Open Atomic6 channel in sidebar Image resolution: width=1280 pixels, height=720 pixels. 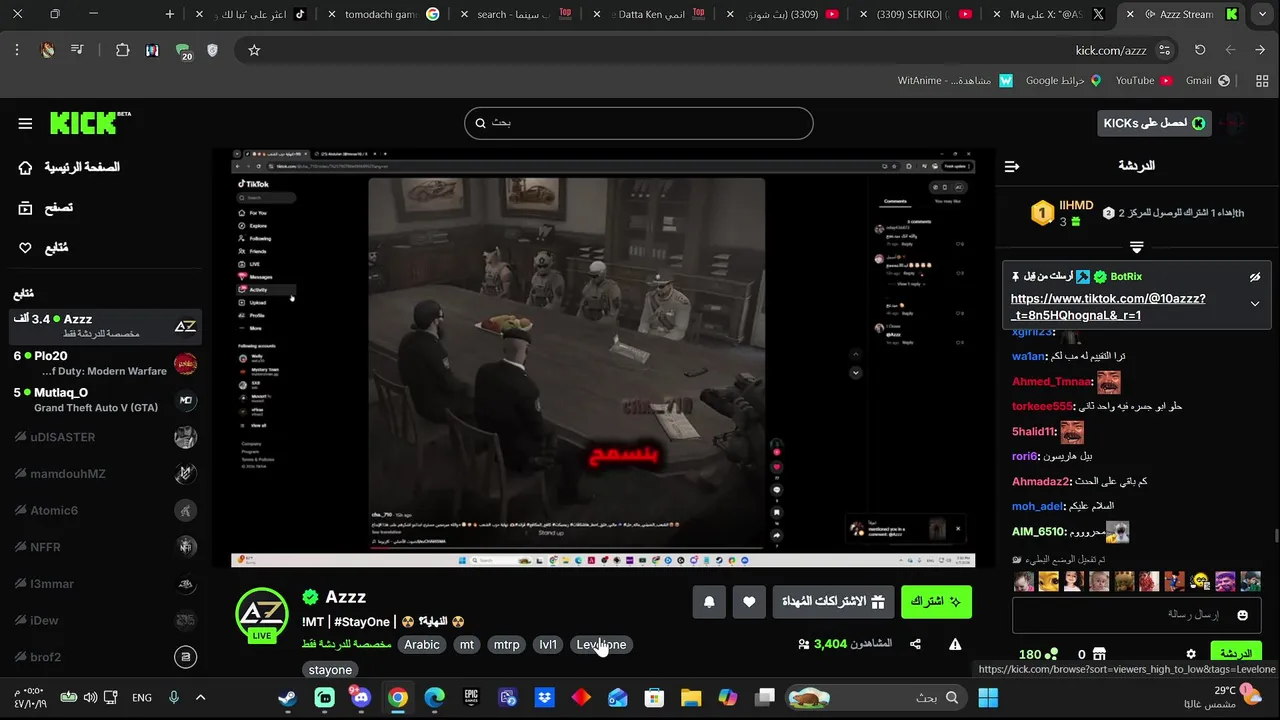pos(105,511)
